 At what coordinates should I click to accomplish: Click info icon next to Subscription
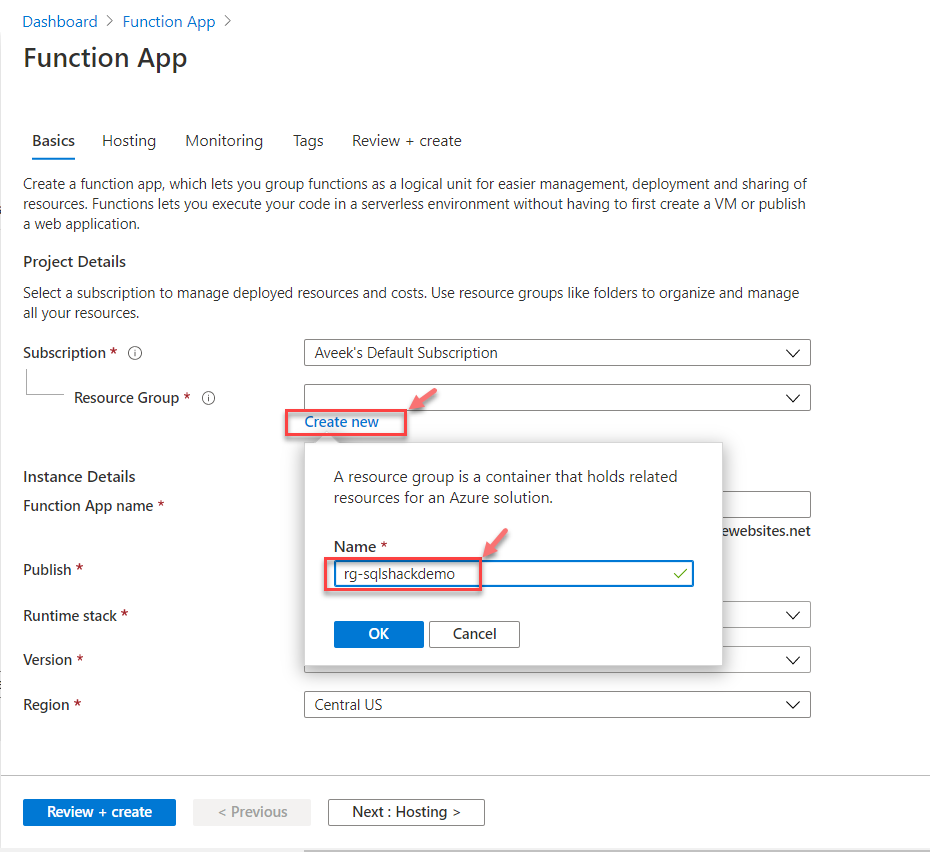[x=135, y=353]
